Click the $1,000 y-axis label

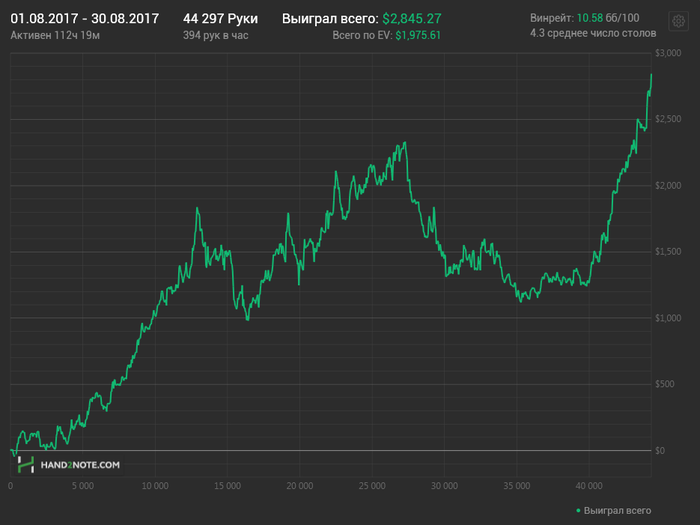click(668, 318)
